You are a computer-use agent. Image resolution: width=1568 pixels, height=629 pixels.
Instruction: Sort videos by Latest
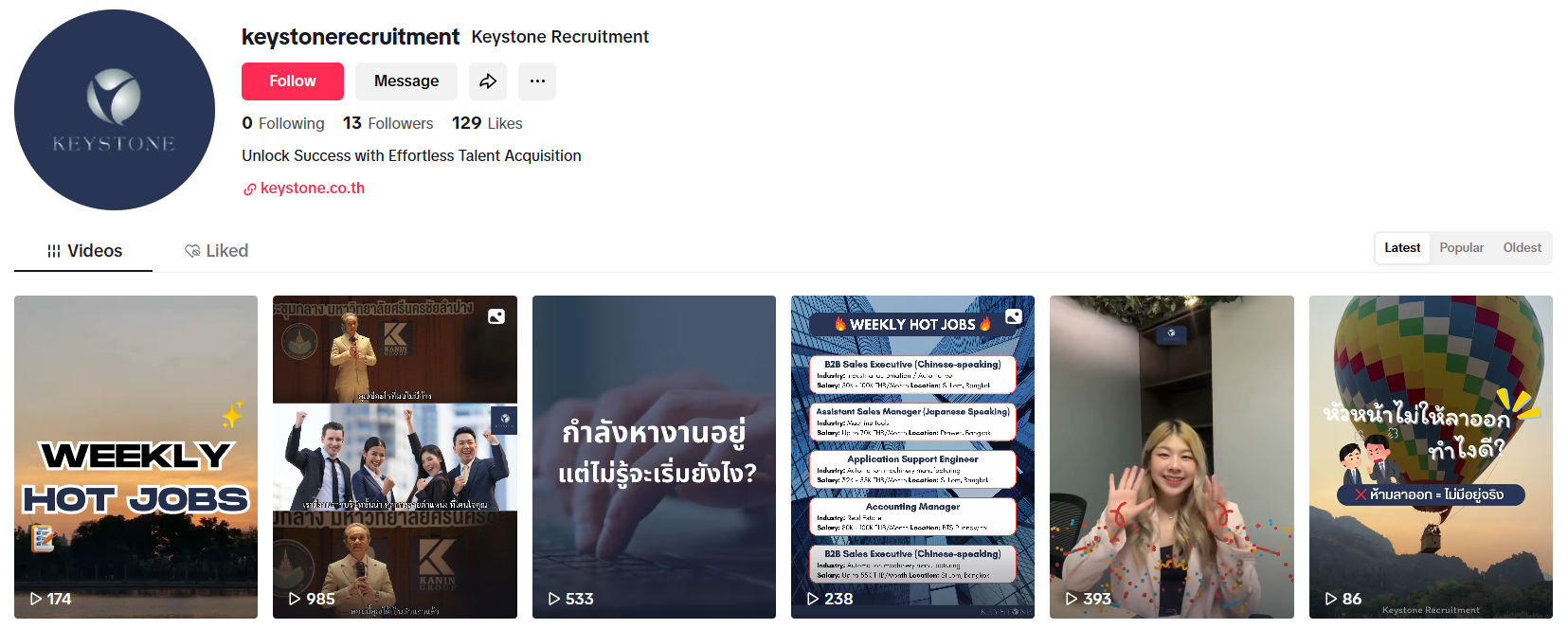click(1402, 248)
